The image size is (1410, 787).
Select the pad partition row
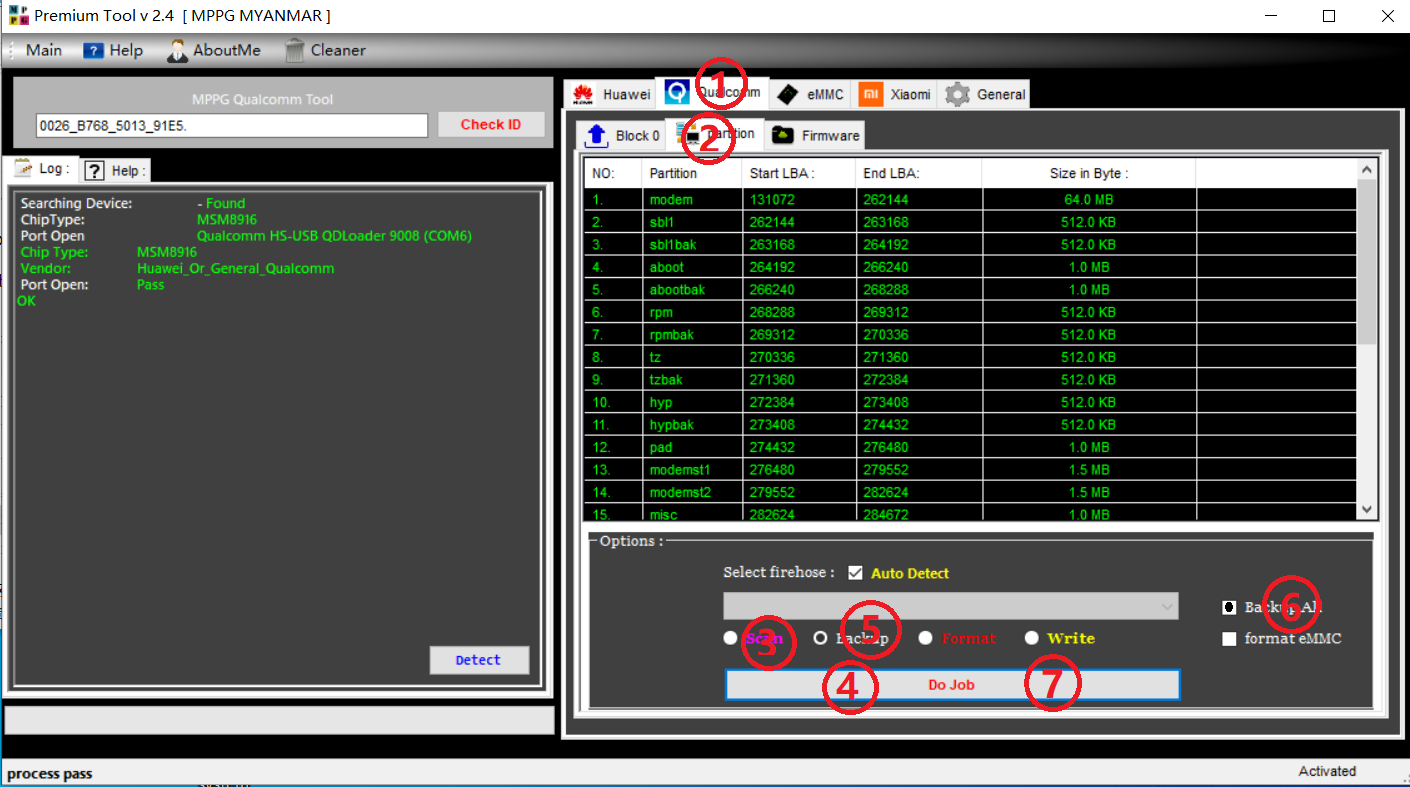point(971,447)
